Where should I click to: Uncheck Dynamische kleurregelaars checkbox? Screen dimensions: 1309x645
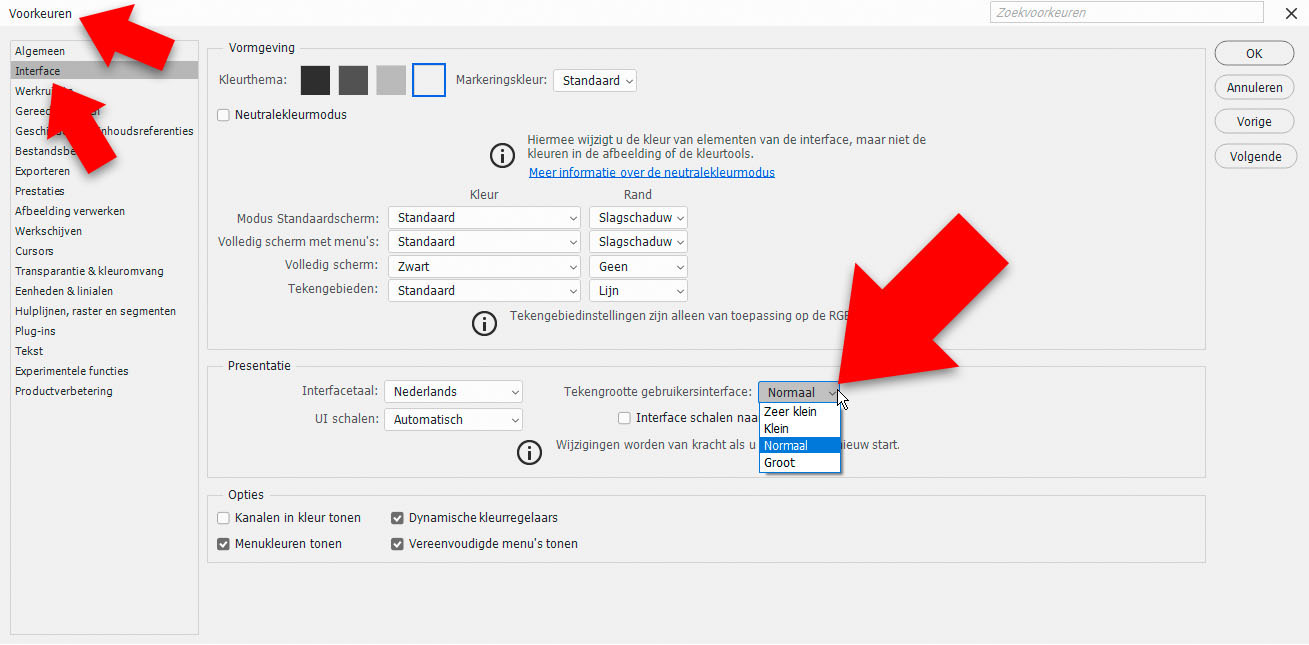tap(398, 518)
